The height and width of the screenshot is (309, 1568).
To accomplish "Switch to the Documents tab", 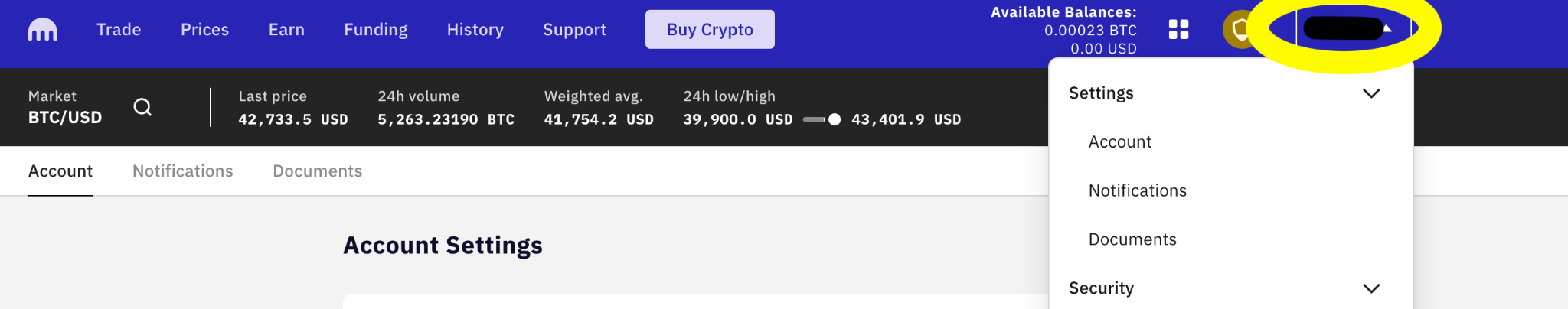I will (318, 171).
